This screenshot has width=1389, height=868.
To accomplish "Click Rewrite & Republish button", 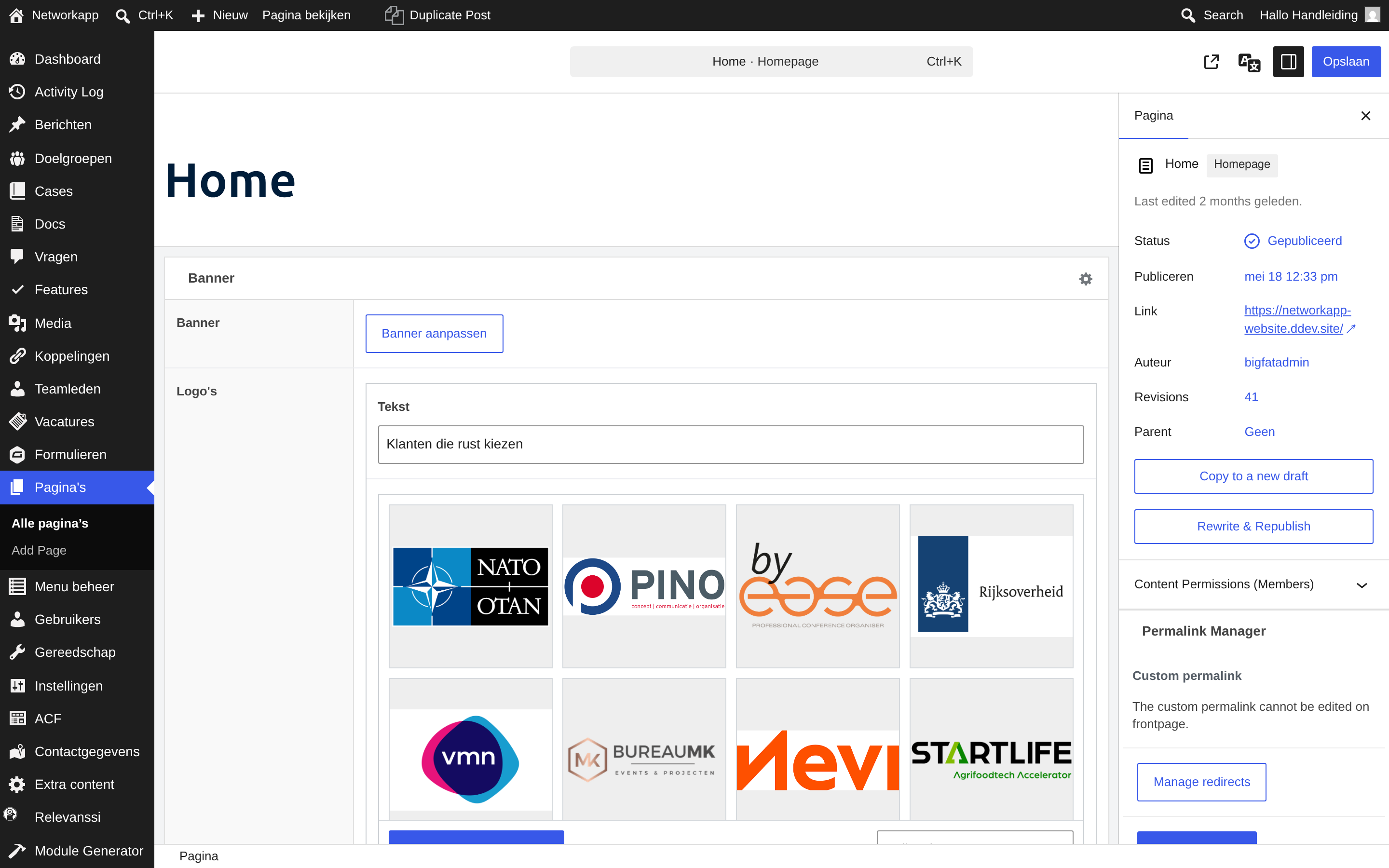I will point(1253,527).
